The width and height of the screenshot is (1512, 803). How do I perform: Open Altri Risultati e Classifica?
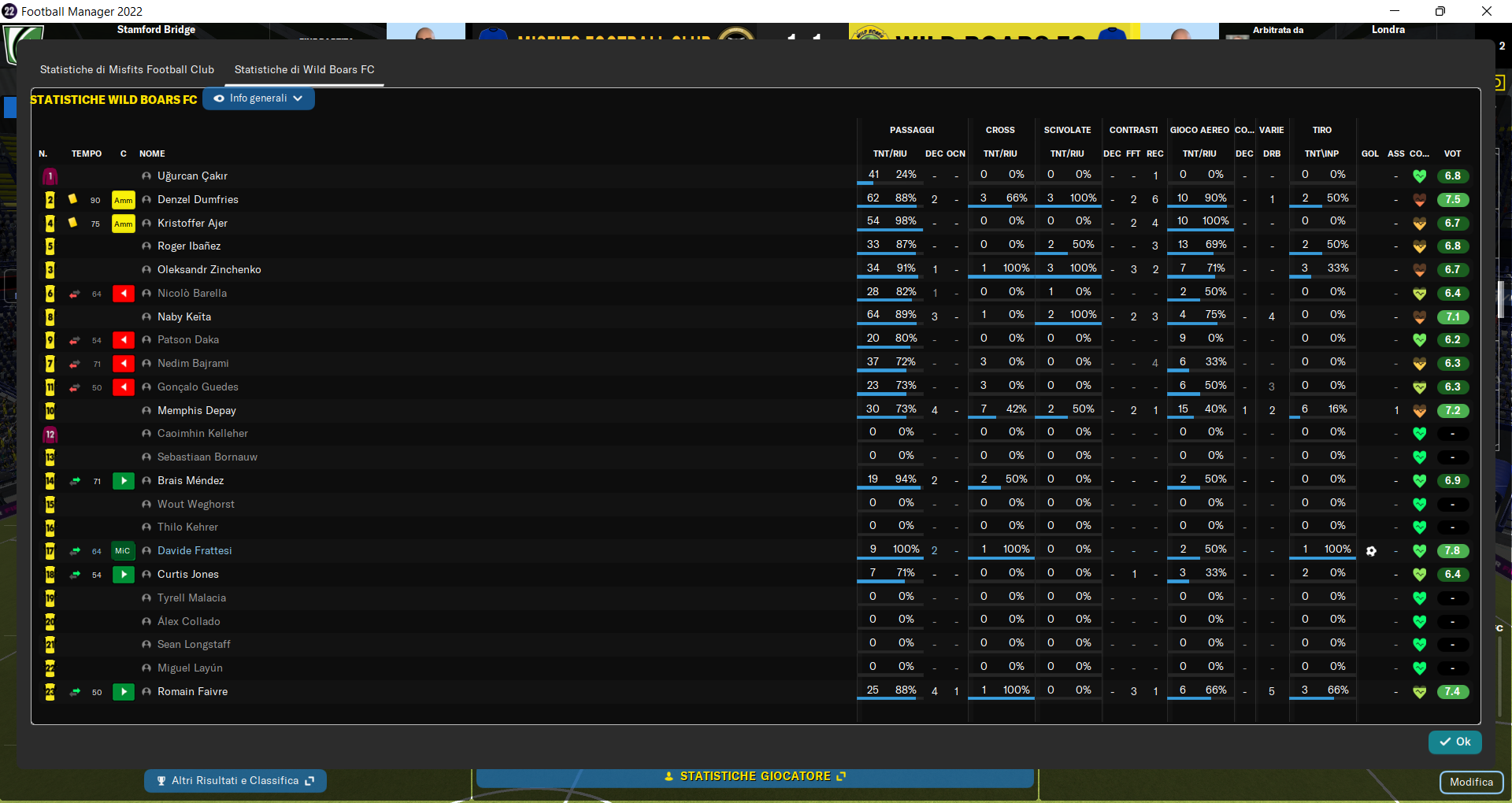click(x=235, y=780)
